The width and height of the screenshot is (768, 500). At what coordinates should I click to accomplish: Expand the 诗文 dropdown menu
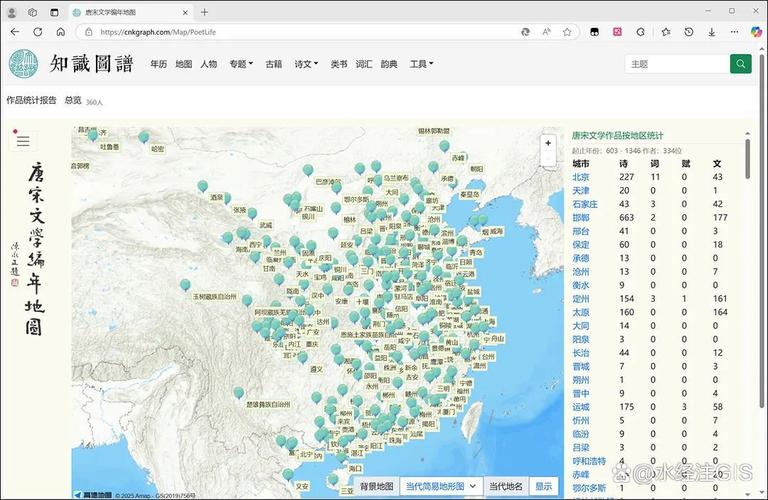click(306, 64)
